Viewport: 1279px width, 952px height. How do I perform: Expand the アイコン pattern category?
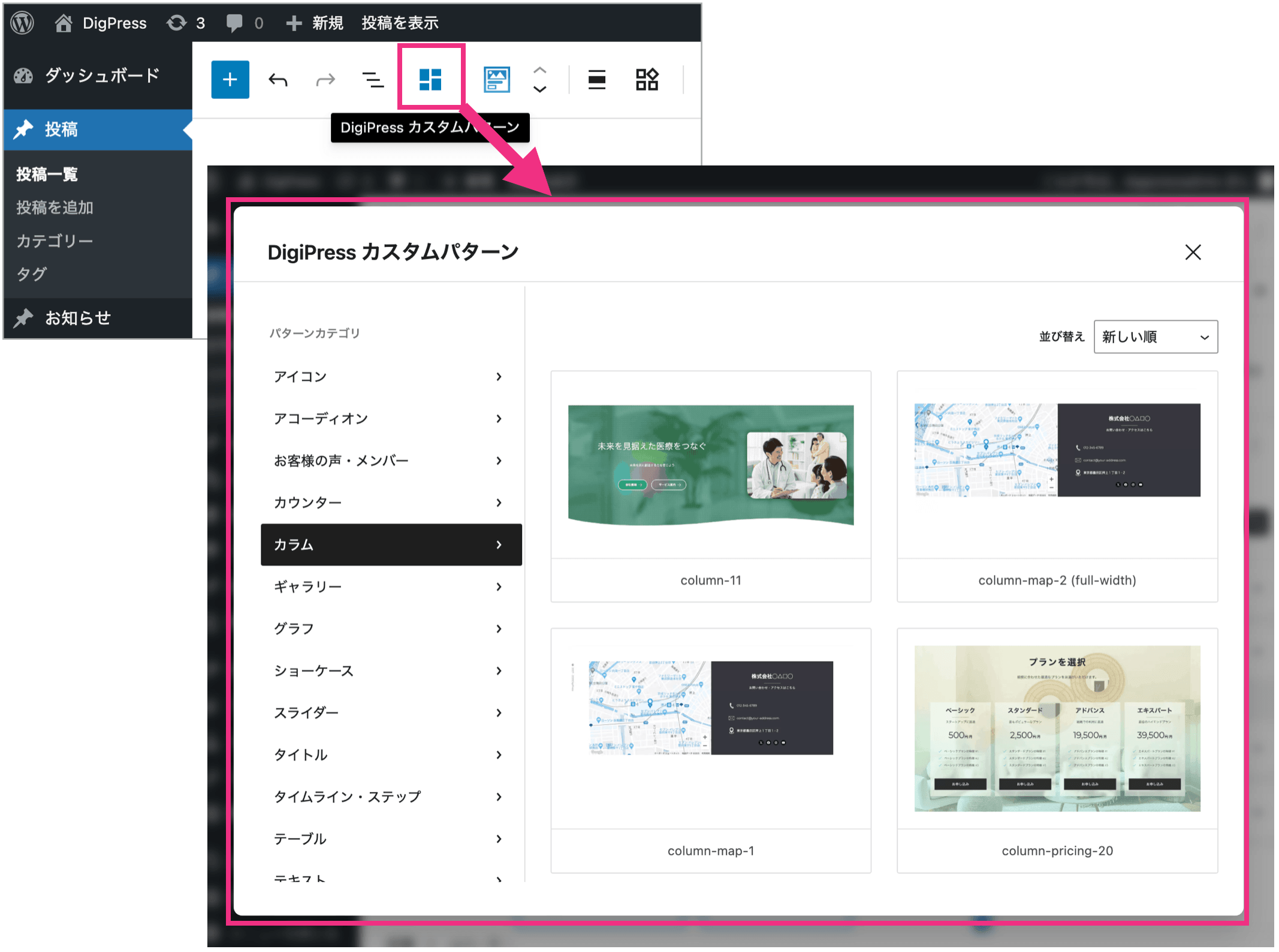(x=390, y=376)
